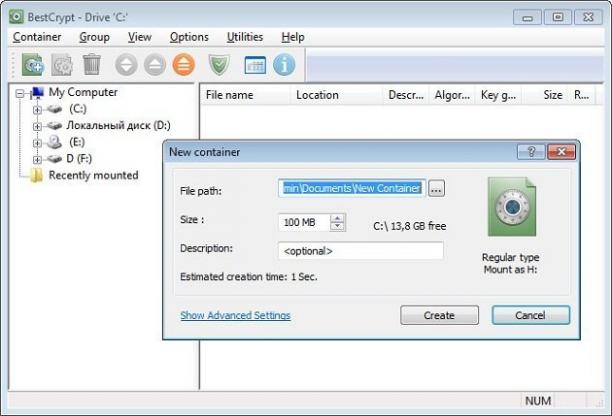Click the Cancel button
The width and height of the screenshot is (612, 416).
[531, 315]
